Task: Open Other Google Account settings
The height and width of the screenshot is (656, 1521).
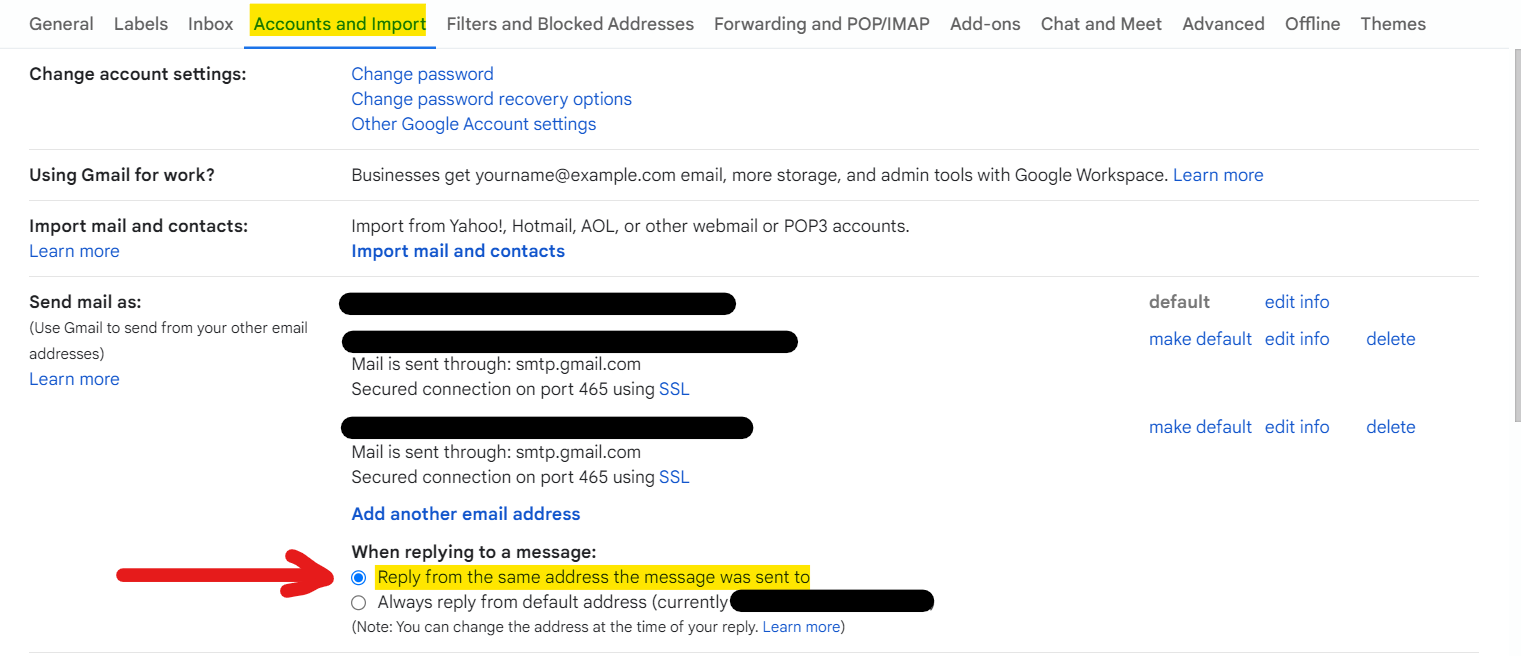Action: [473, 124]
